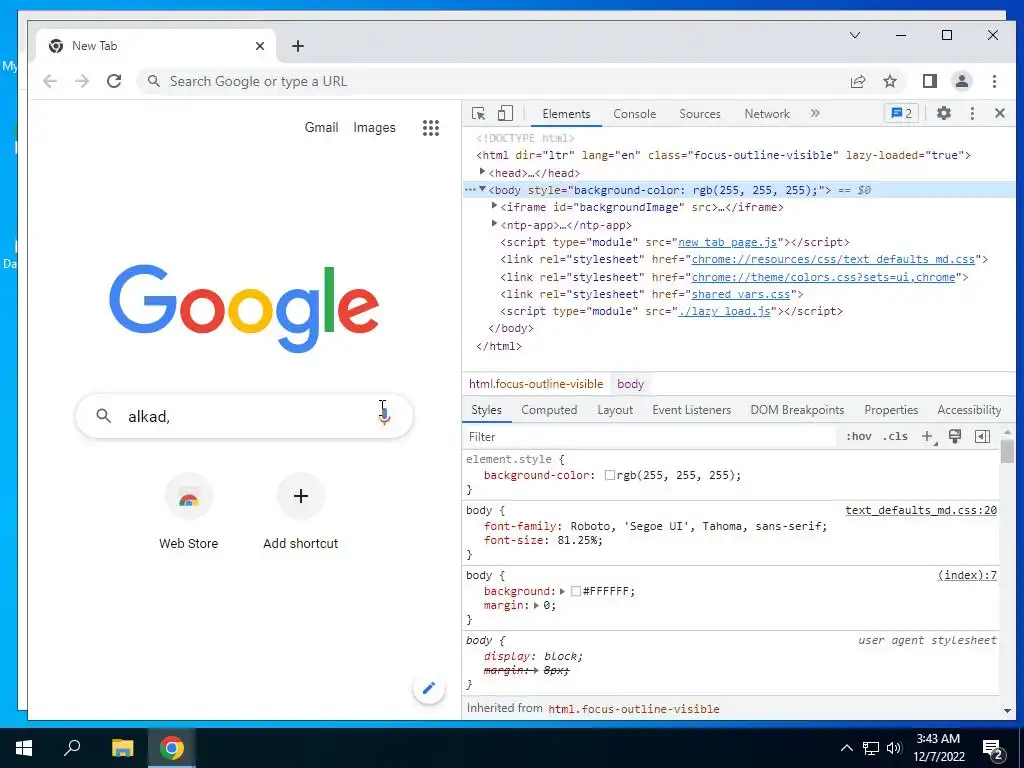Open a new tab with plus button
This screenshot has width=1024, height=768.
pyautogui.click(x=298, y=46)
